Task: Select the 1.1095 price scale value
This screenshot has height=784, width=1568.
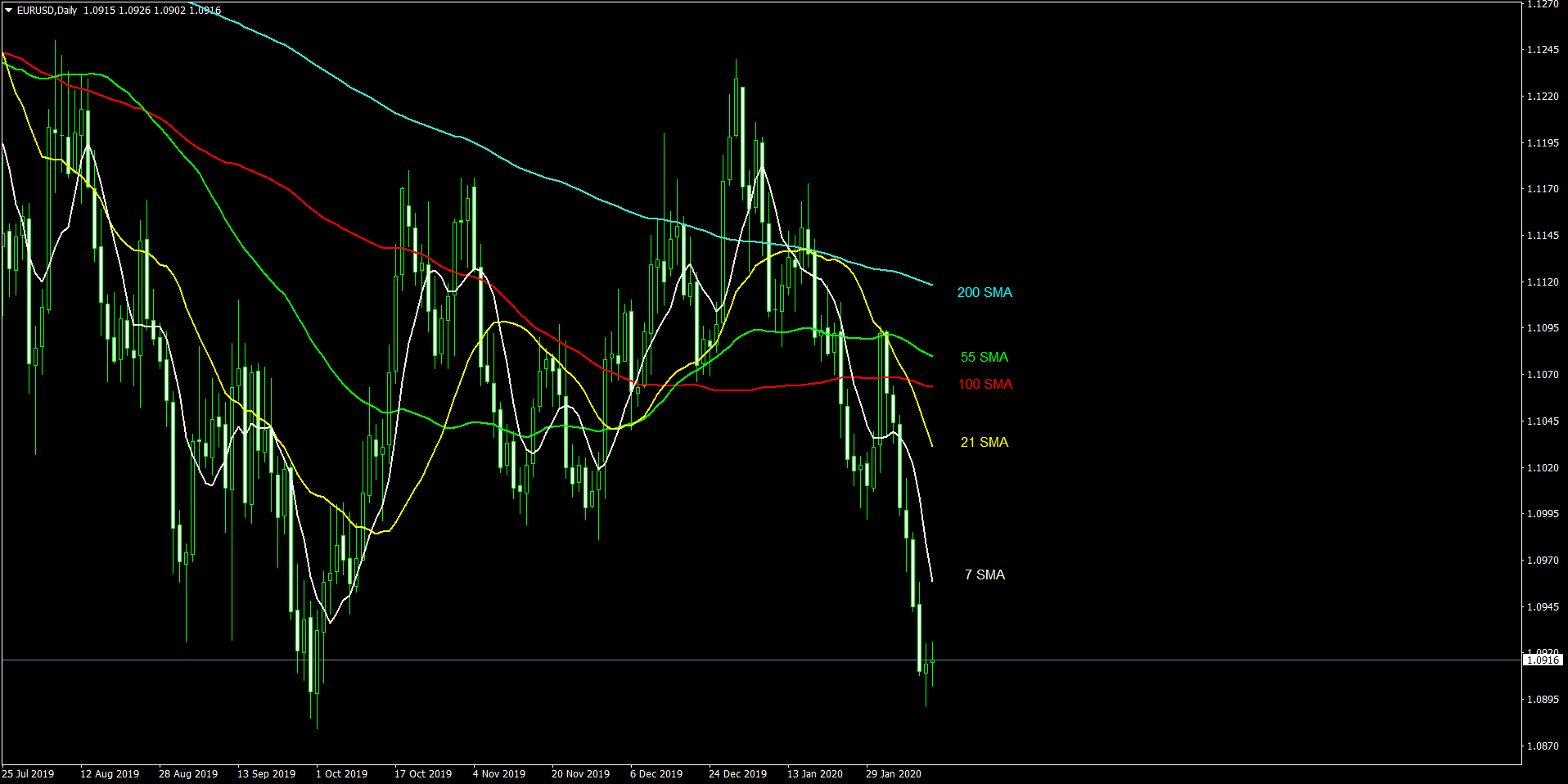Action: [x=1543, y=328]
